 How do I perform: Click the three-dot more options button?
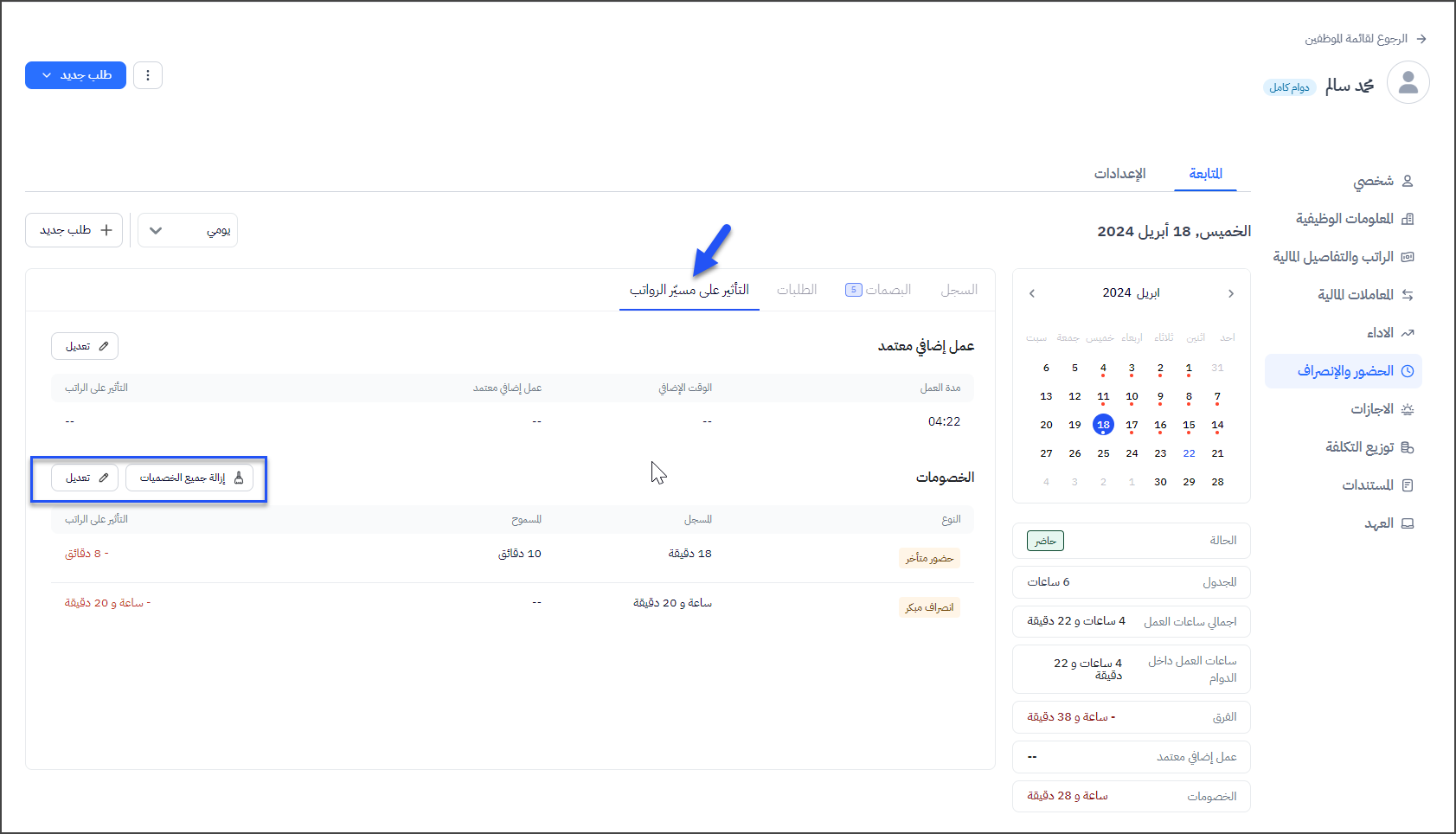(x=148, y=75)
